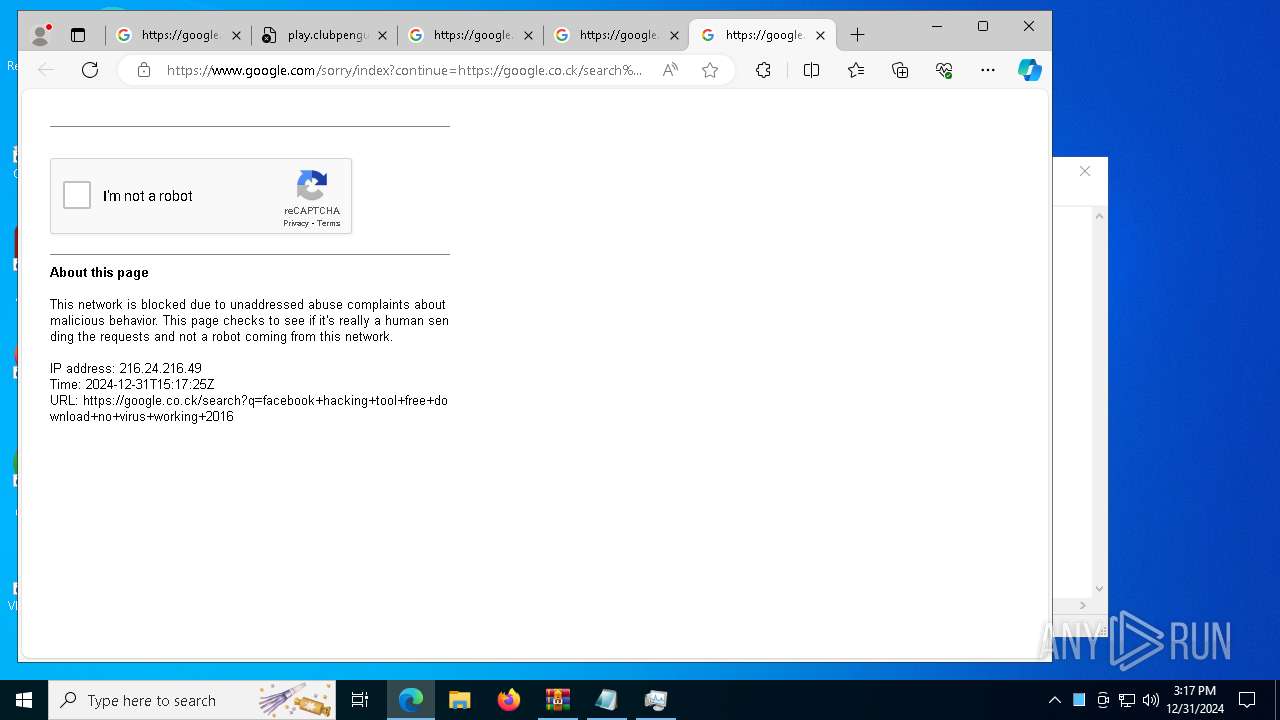Open Copilot sidebar
Screen dimensions: 1280x720
pyautogui.click(x=1030, y=70)
